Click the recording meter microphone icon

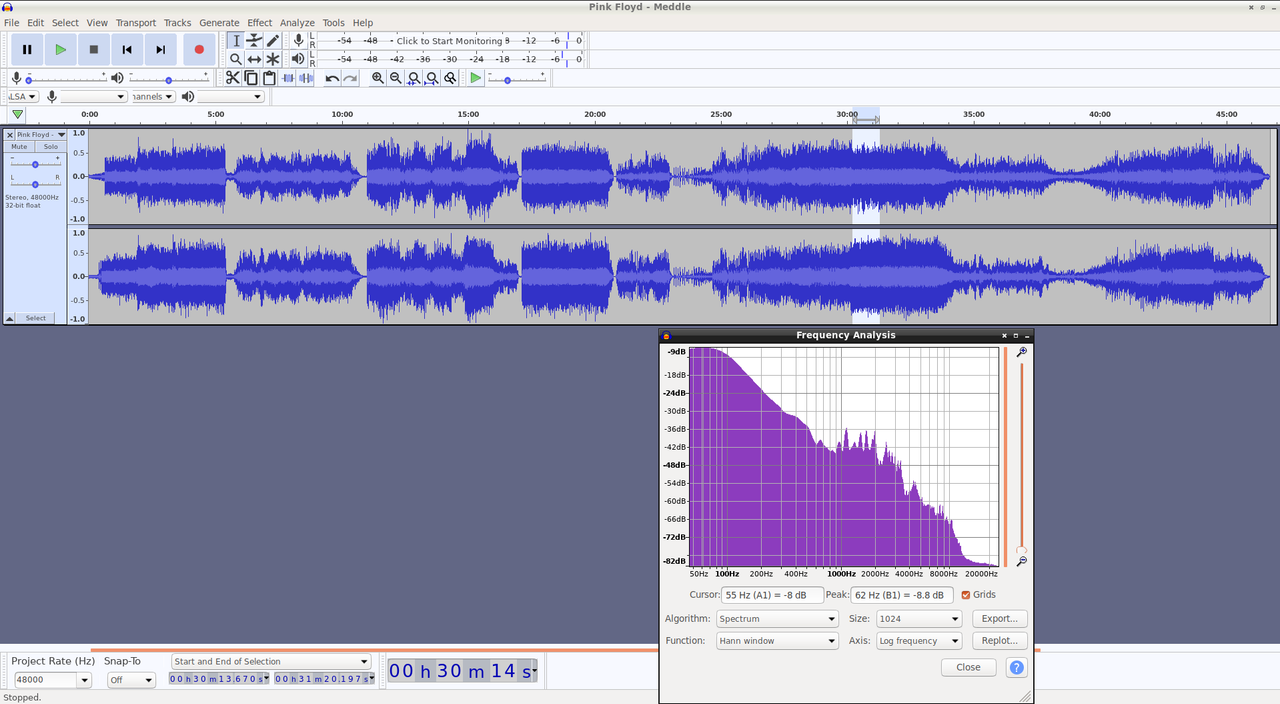(x=298, y=40)
